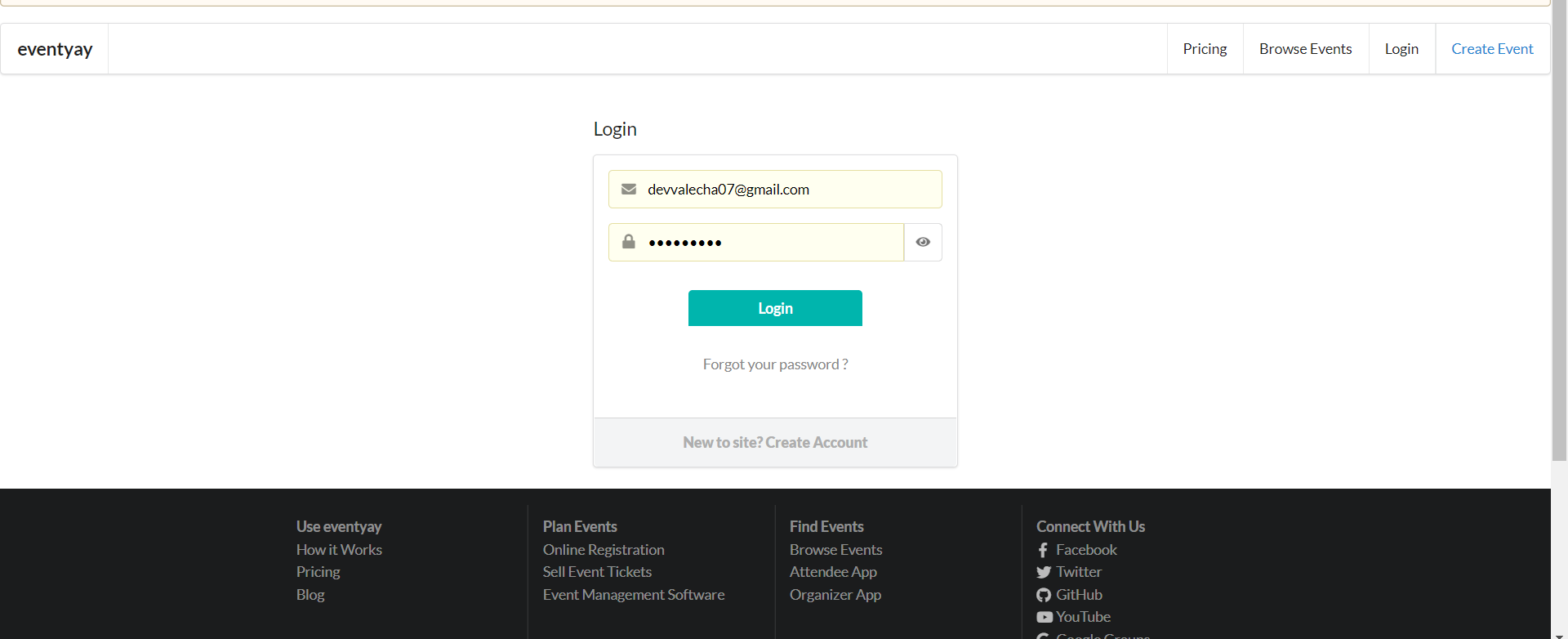Open the footer Browse Events link
The height and width of the screenshot is (639, 1568).
tap(835, 550)
